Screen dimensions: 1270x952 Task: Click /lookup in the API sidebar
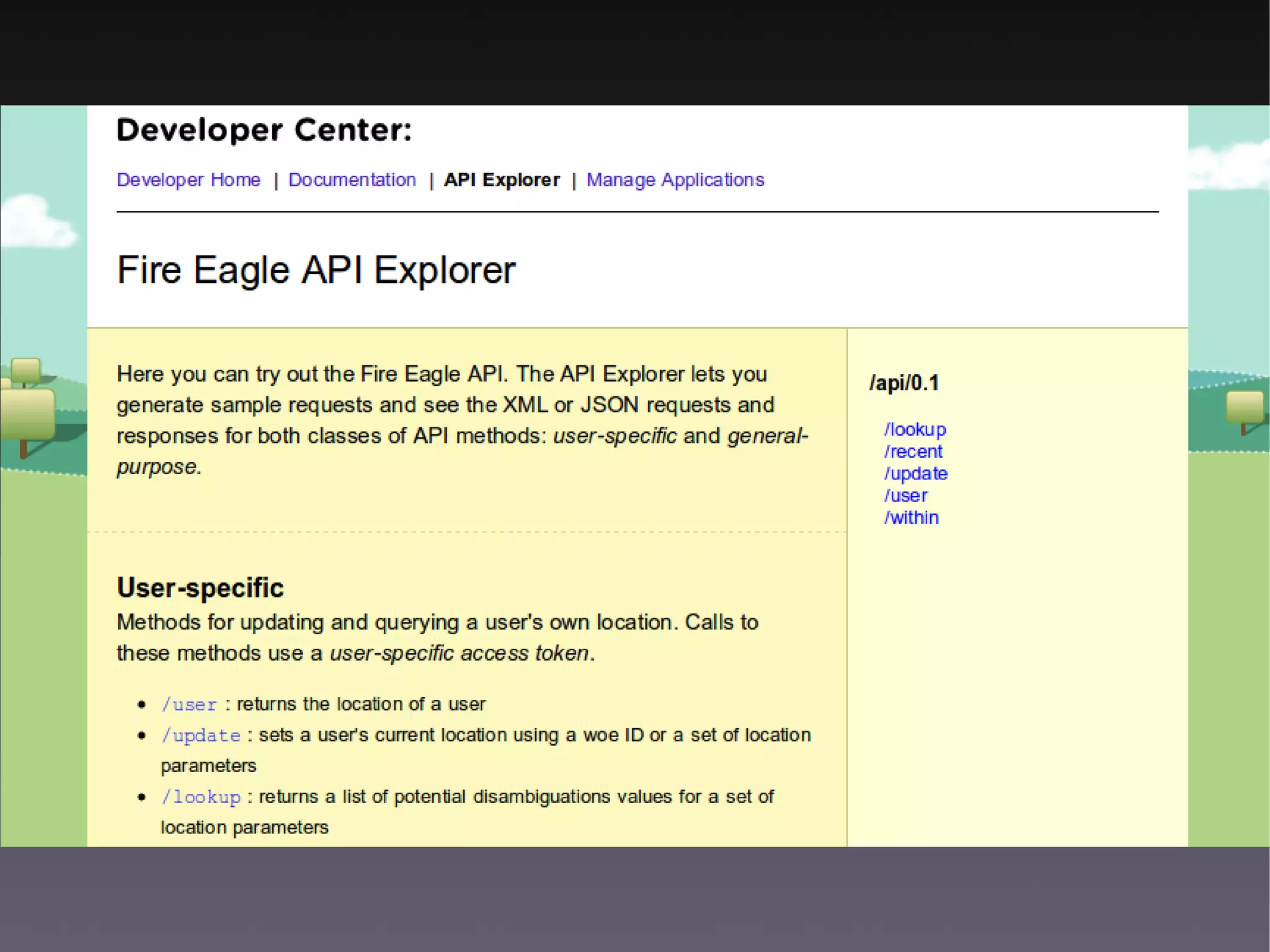point(915,429)
